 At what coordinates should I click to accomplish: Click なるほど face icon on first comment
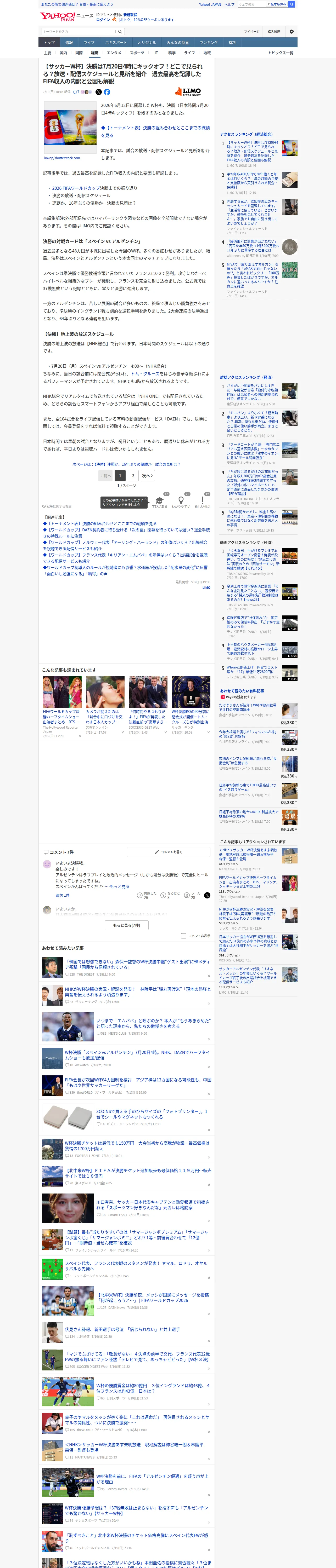[164, 895]
